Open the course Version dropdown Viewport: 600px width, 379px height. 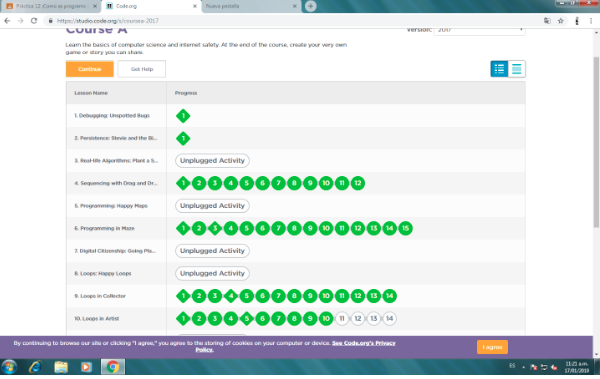tap(479, 30)
